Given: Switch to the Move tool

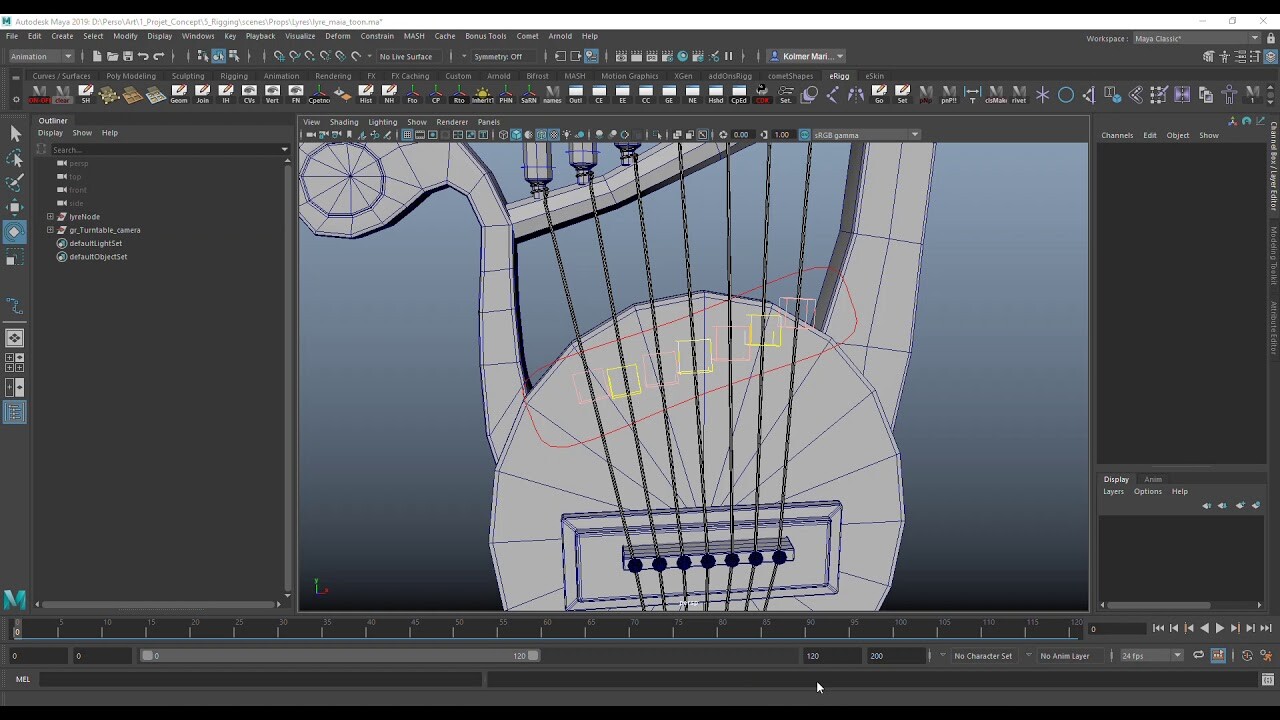Looking at the screenshot, I should (15, 207).
